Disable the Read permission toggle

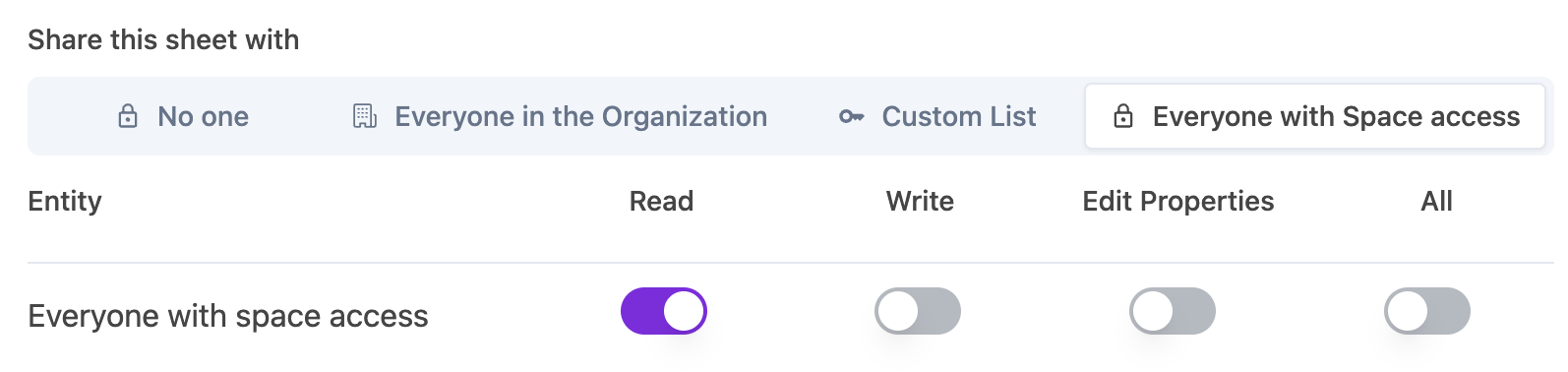(x=664, y=311)
